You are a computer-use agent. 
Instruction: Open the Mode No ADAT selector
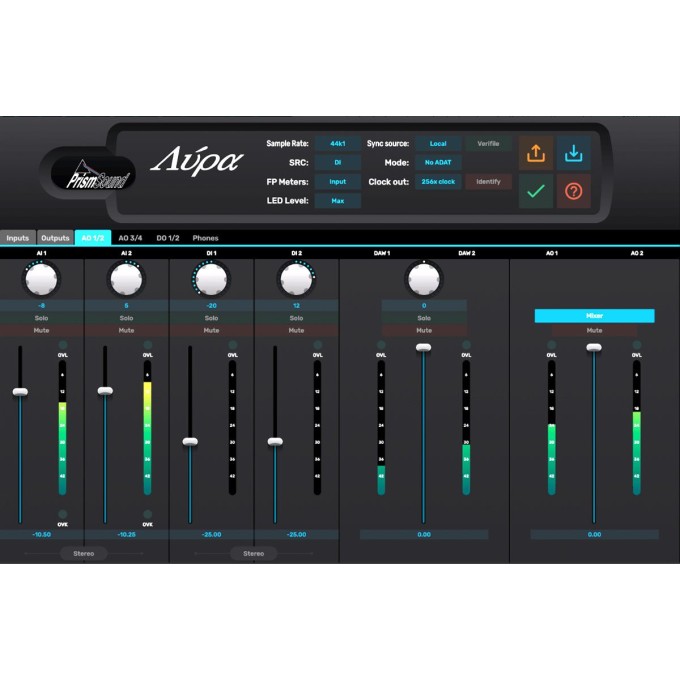pyautogui.click(x=438, y=163)
